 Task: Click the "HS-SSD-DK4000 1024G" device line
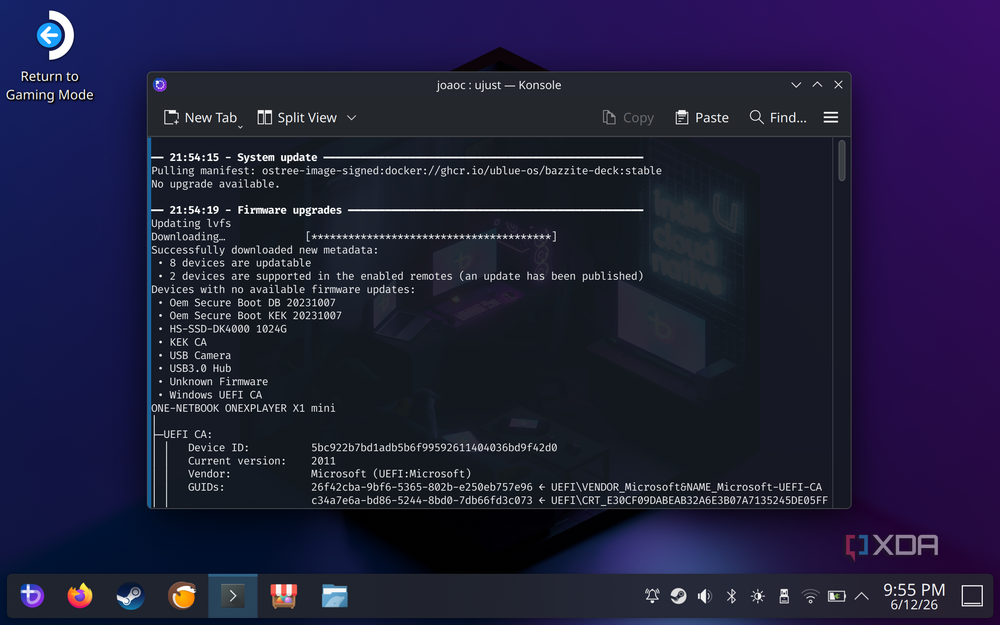pyautogui.click(x=228, y=329)
